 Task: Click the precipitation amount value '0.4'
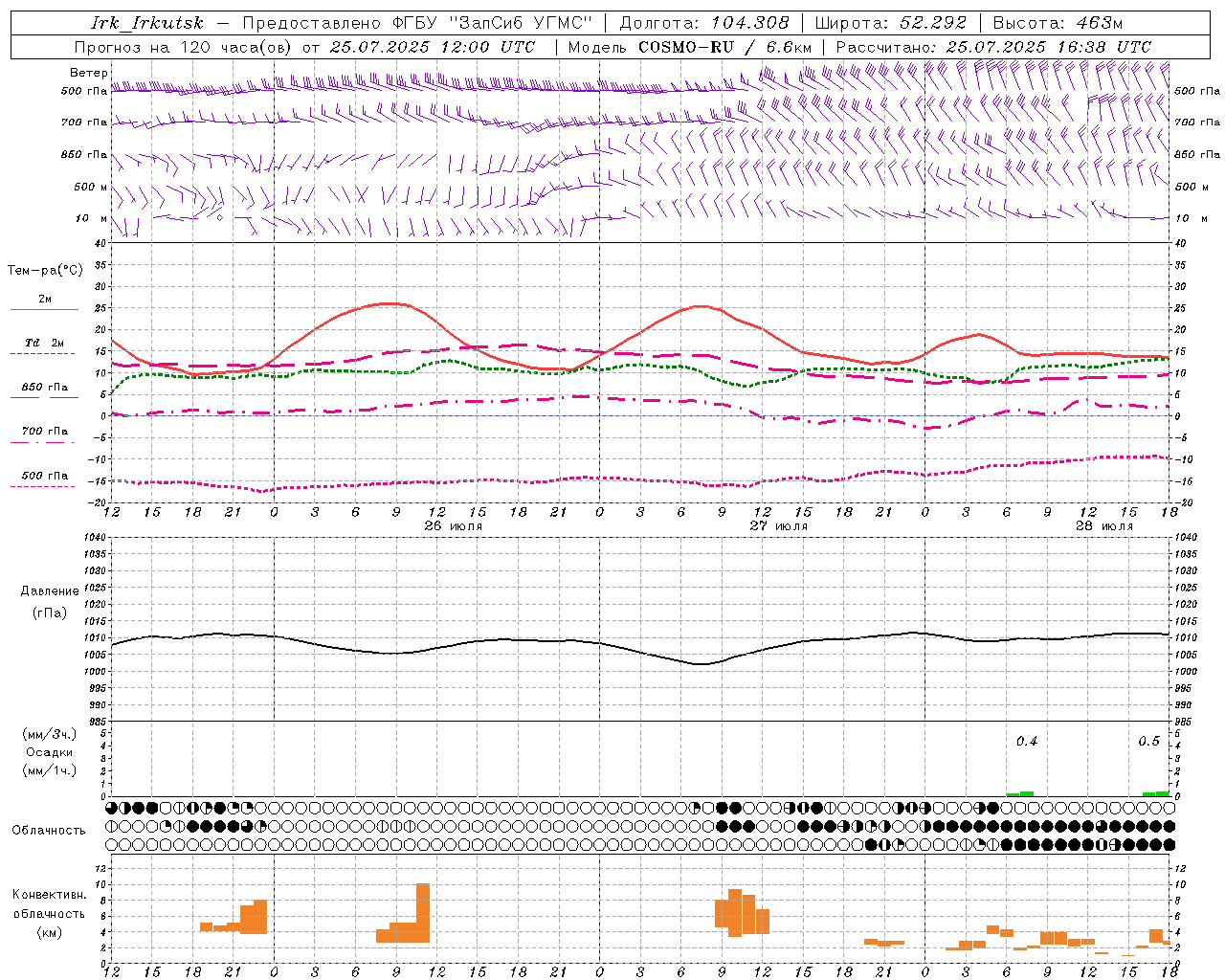pyautogui.click(x=1027, y=742)
